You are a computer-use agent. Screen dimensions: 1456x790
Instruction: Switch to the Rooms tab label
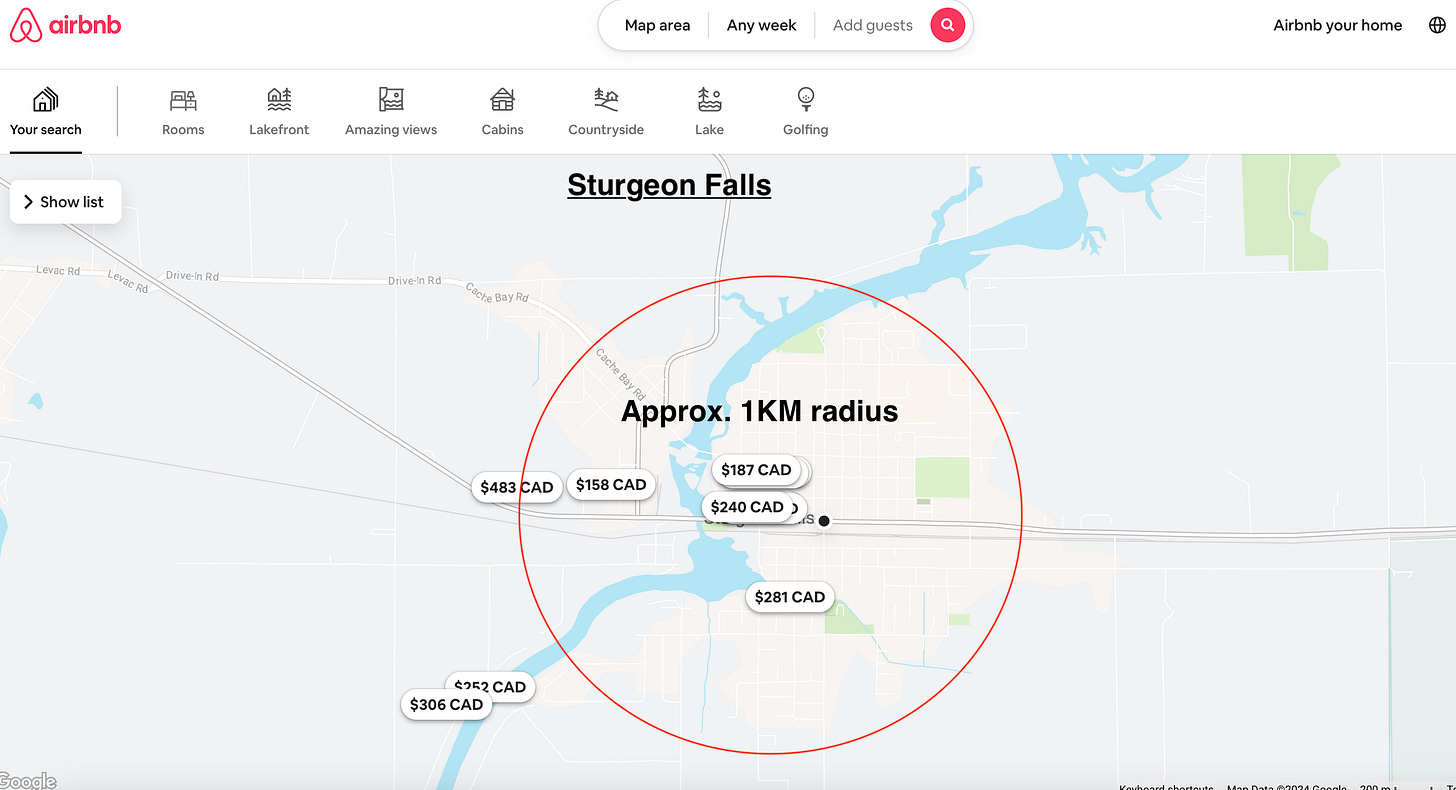click(183, 129)
